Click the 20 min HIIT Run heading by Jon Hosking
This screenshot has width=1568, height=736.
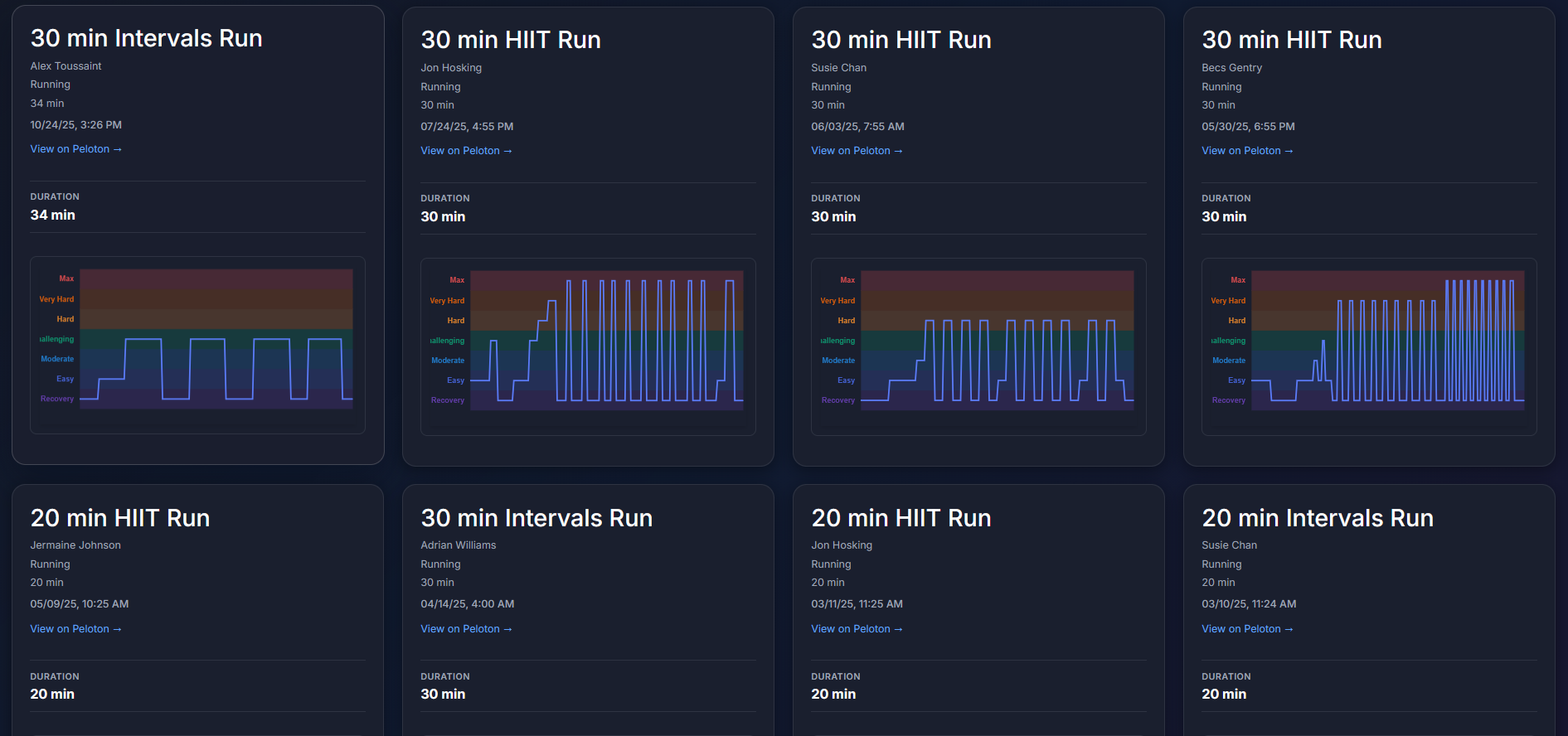(901, 518)
